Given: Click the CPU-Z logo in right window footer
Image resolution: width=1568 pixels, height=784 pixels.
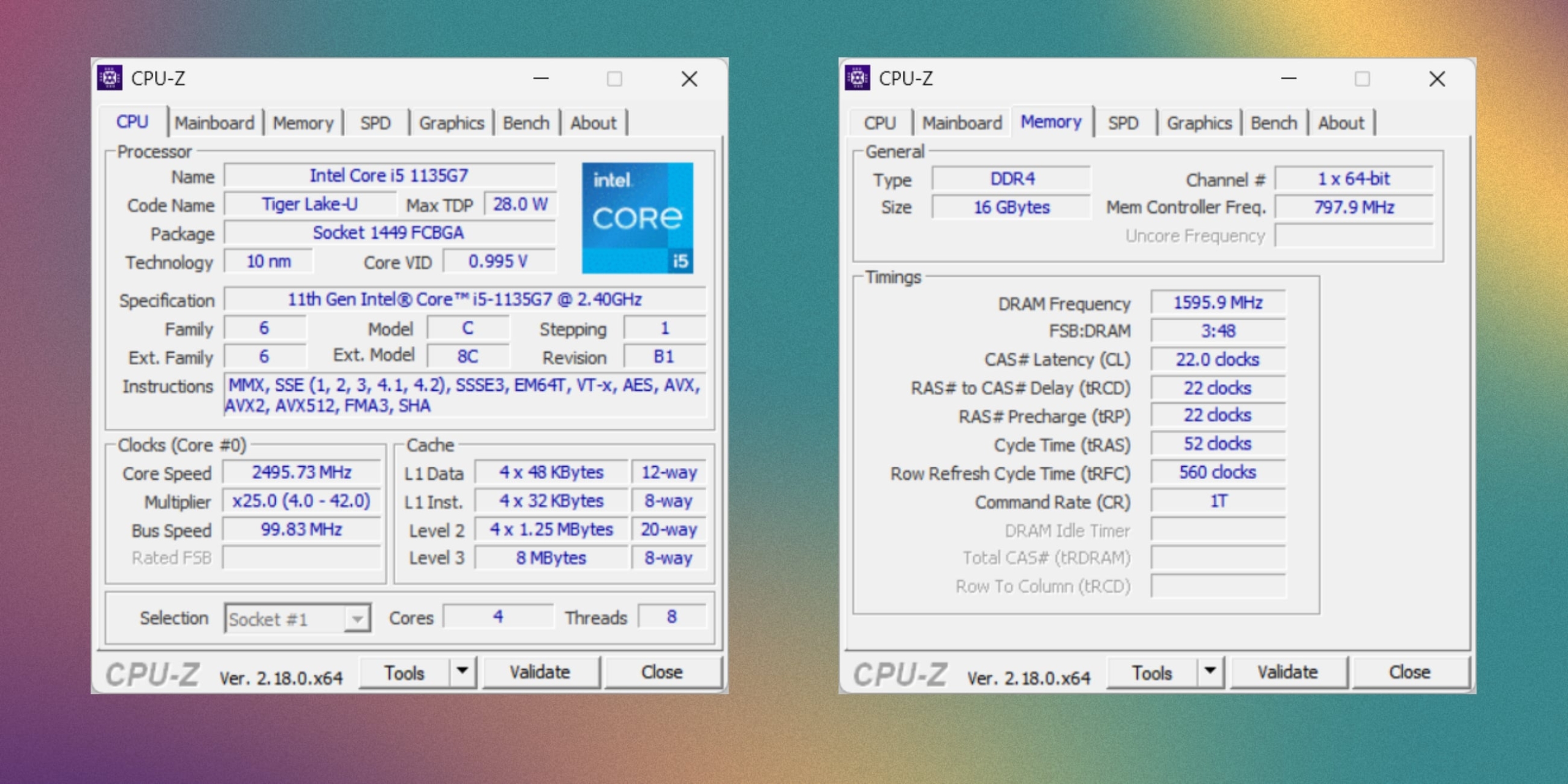Looking at the screenshot, I should (x=900, y=672).
